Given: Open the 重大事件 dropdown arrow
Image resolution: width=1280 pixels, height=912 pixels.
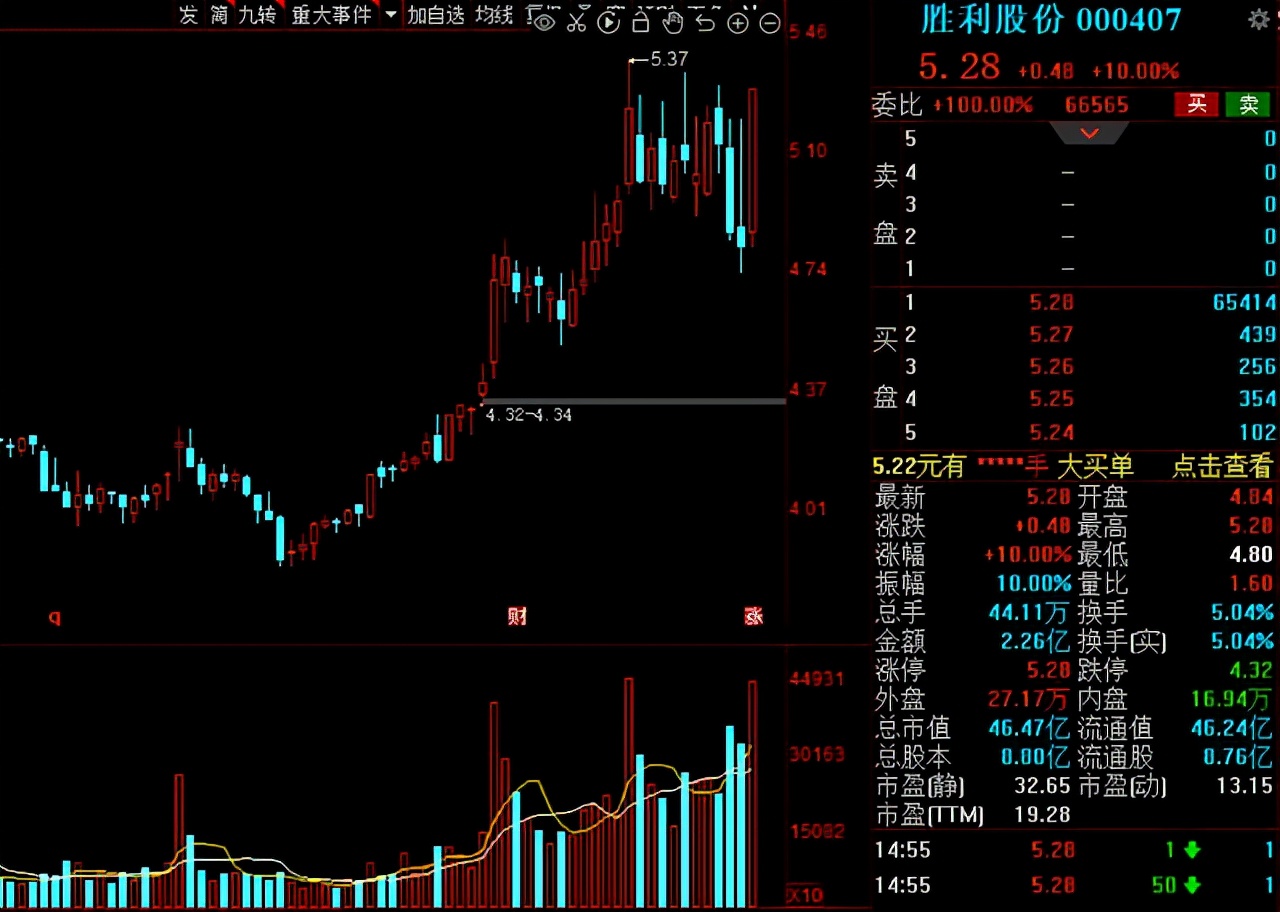Looking at the screenshot, I should tap(390, 16).
